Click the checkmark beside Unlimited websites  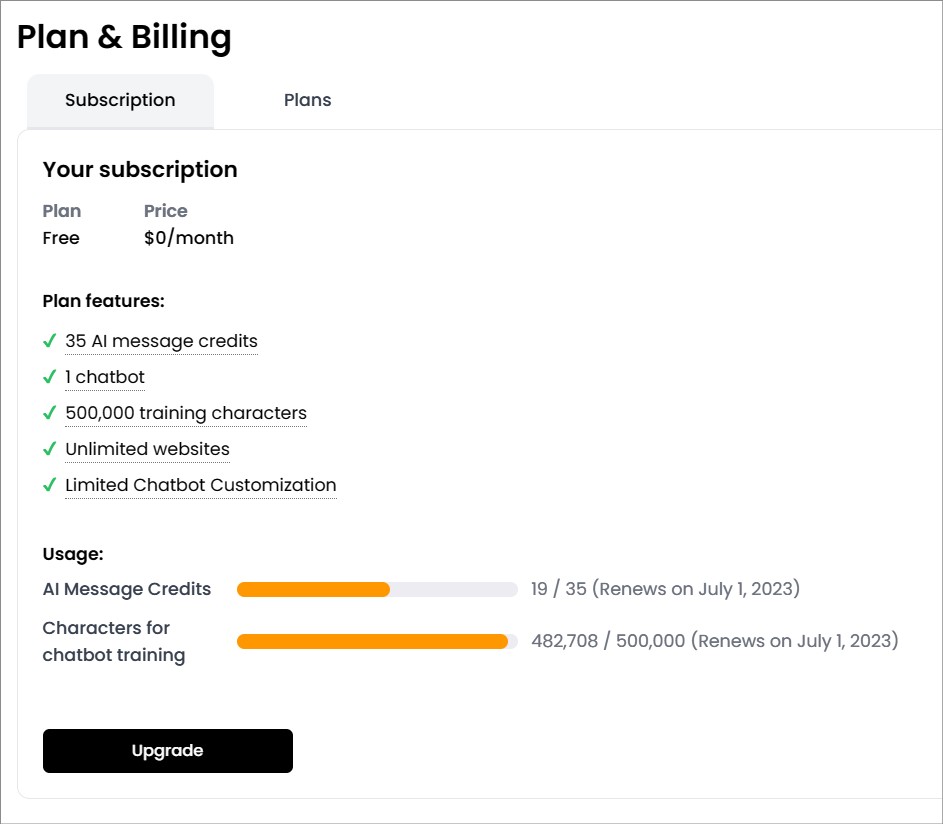pyautogui.click(x=49, y=449)
